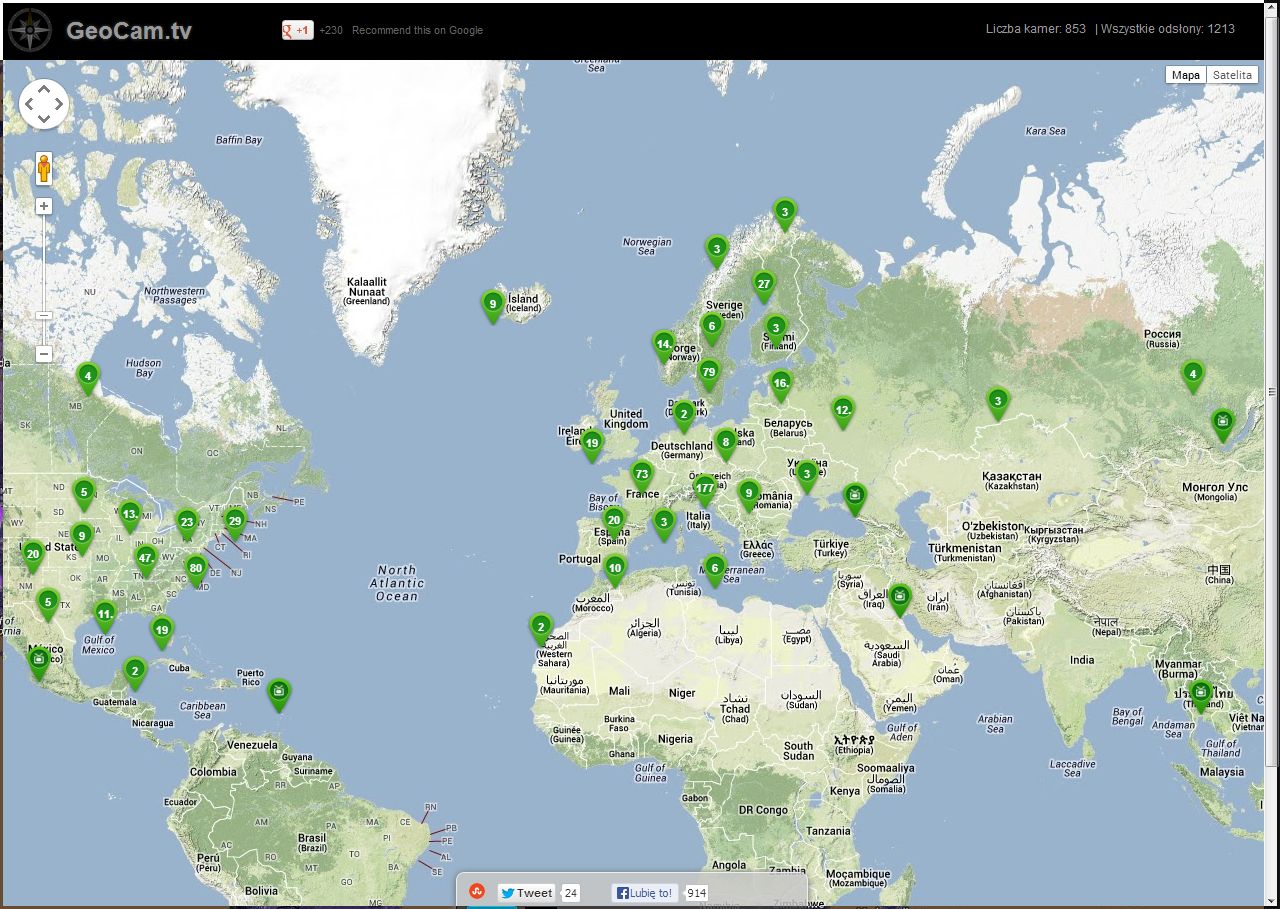The height and width of the screenshot is (909, 1280).
Task: Click the zoom slider handle
Action: click(44, 315)
